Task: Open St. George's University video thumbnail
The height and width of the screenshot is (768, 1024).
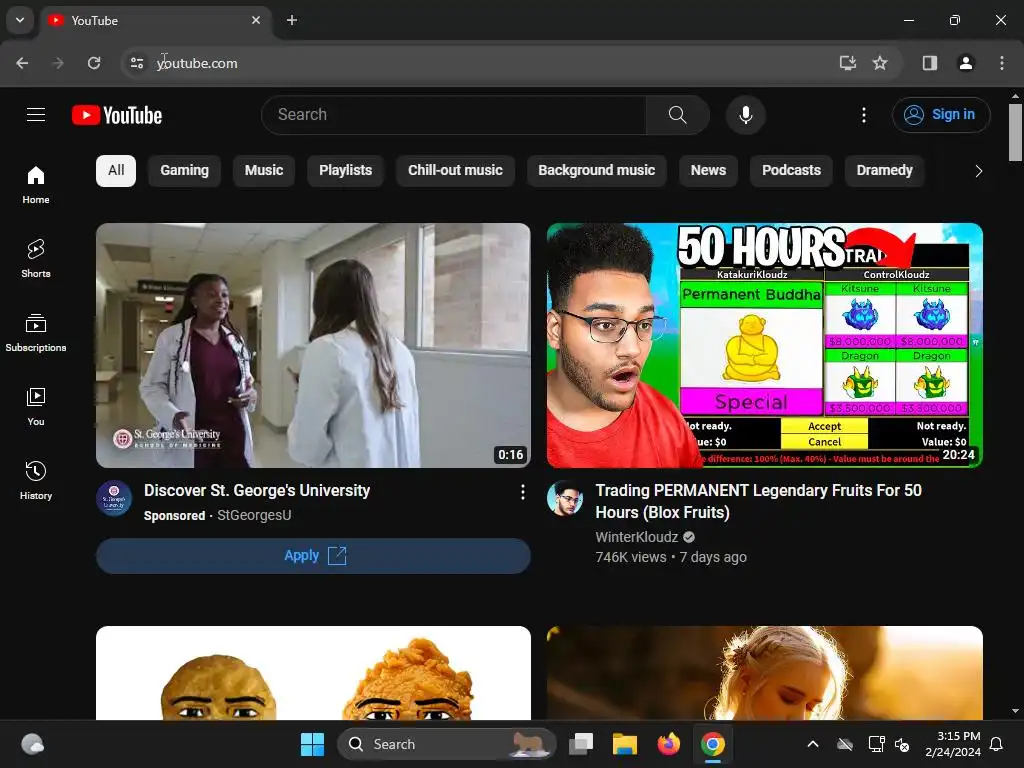Action: [x=313, y=345]
